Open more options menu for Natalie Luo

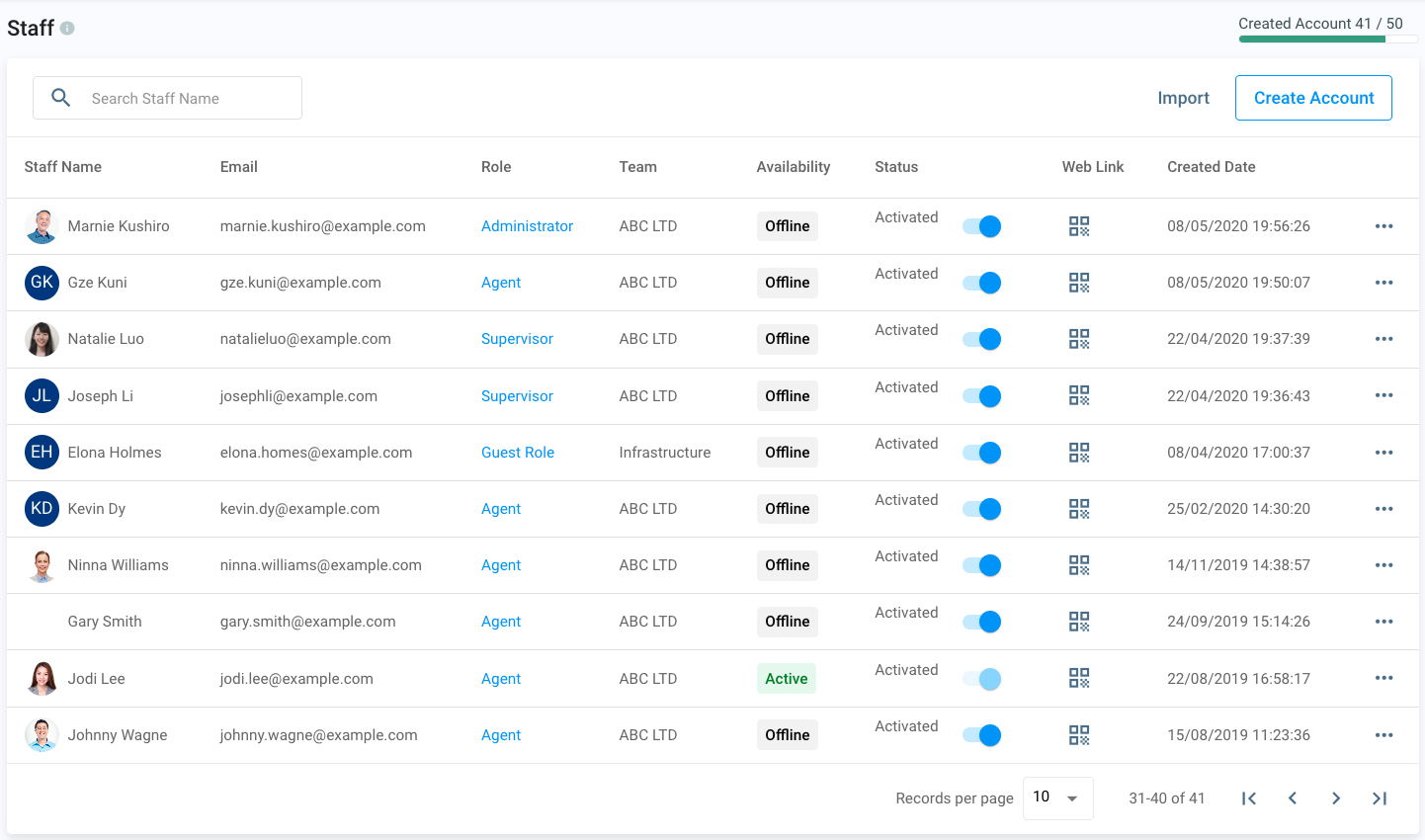(x=1383, y=339)
